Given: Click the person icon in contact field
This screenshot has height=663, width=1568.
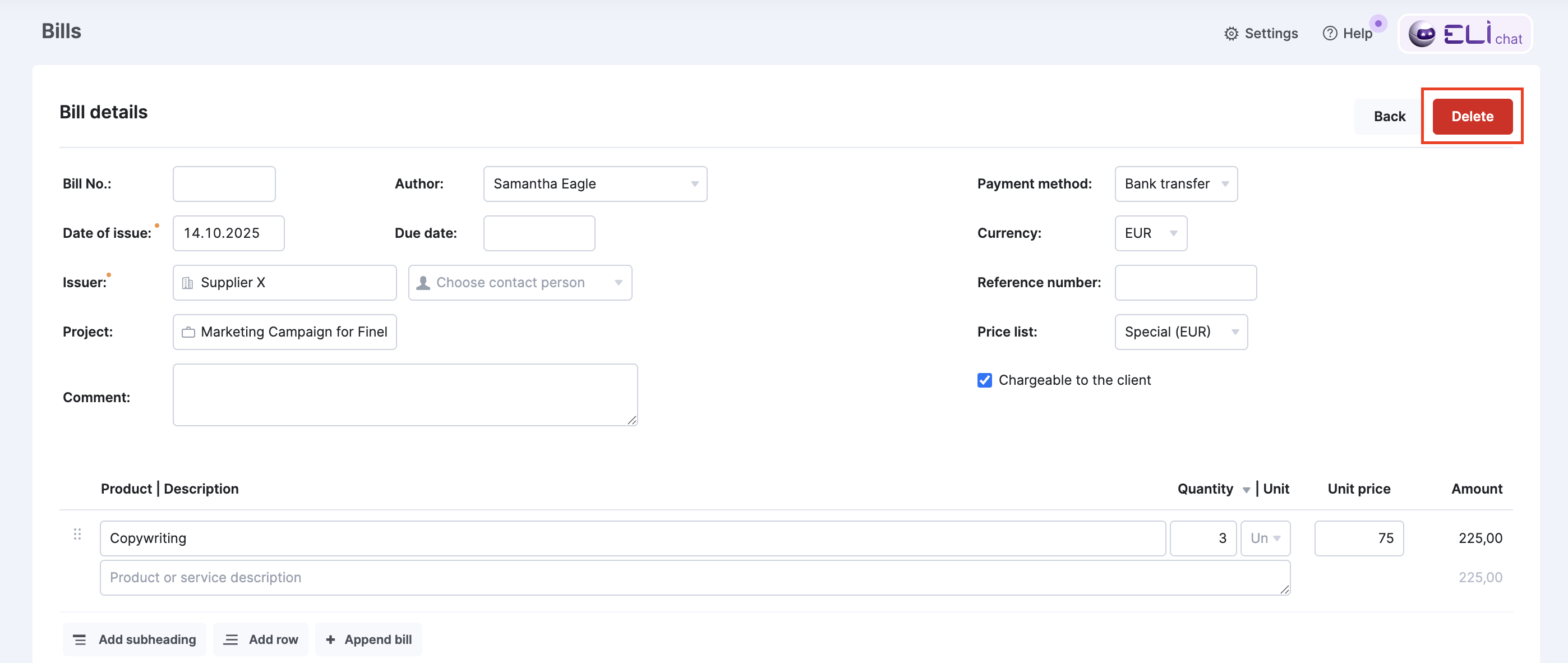Looking at the screenshot, I should tap(423, 283).
